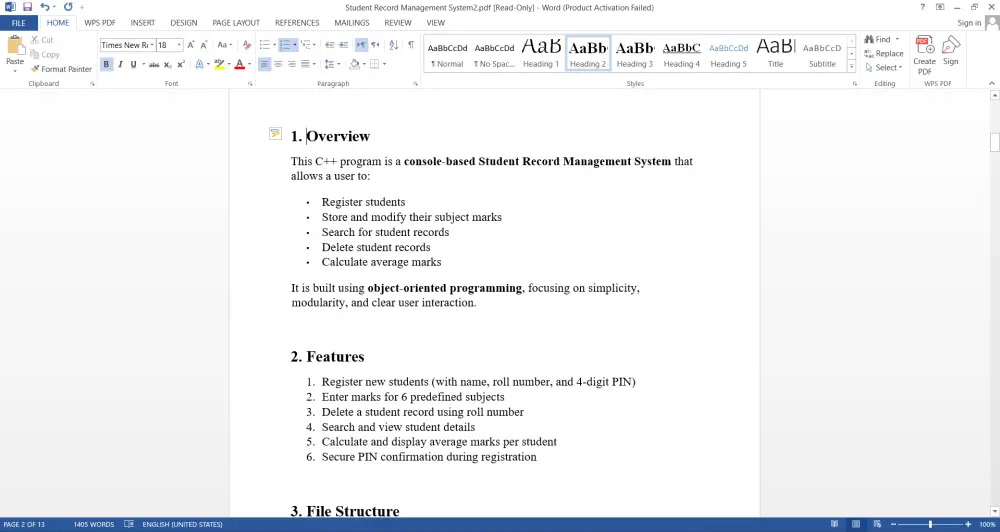Open proofing errors icon in status bar
The width and height of the screenshot is (1000, 532).
pyautogui.click(x=129, y=524)
